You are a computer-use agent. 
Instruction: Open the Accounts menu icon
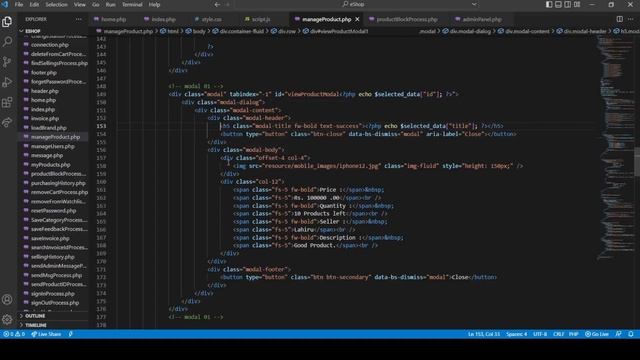click(7, 300)
